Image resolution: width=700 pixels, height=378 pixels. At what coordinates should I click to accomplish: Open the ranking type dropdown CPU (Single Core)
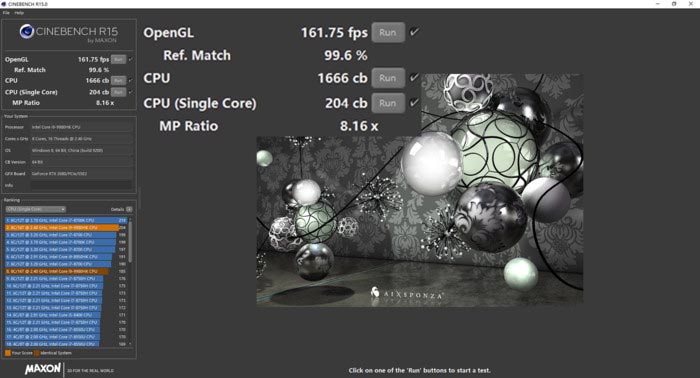[36, 209]
